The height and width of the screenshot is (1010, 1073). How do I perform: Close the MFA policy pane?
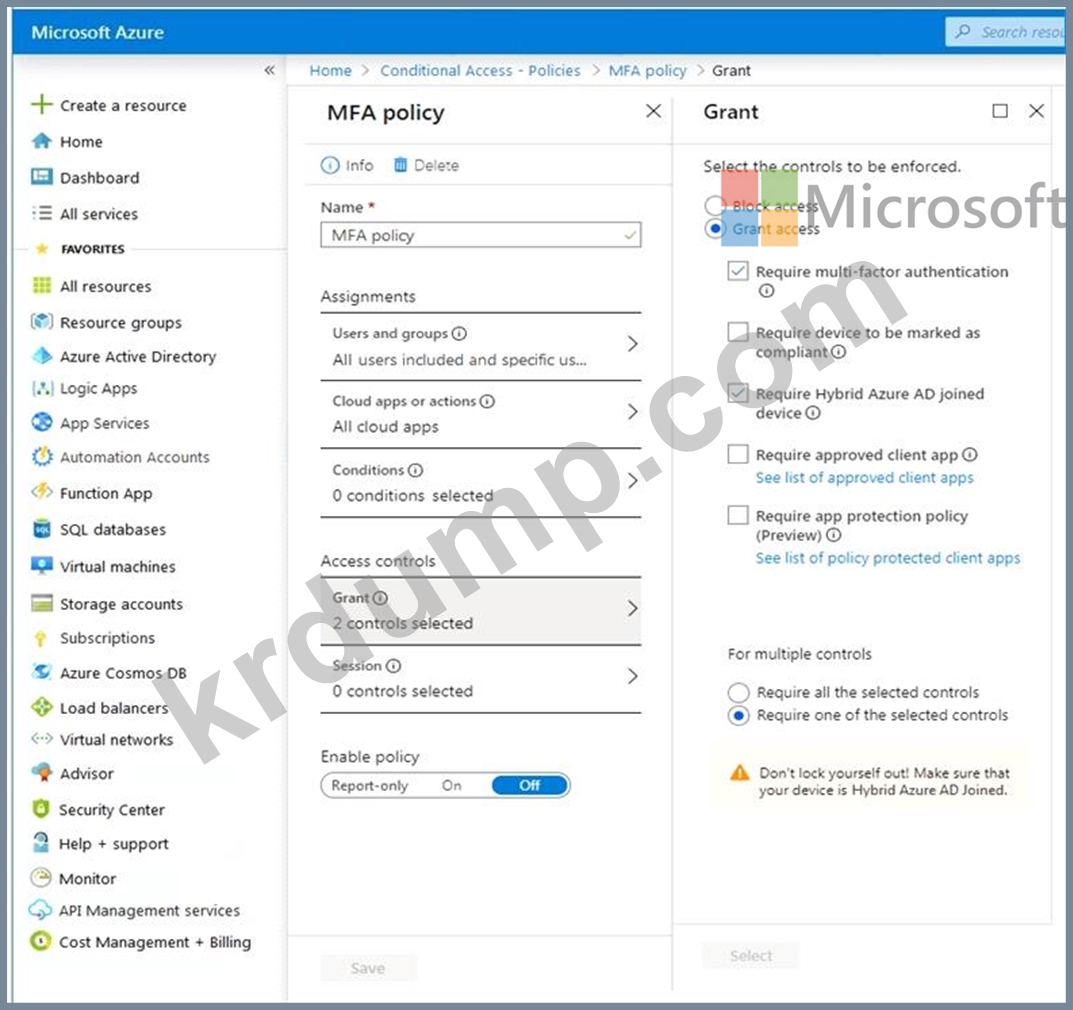point(654,111)
